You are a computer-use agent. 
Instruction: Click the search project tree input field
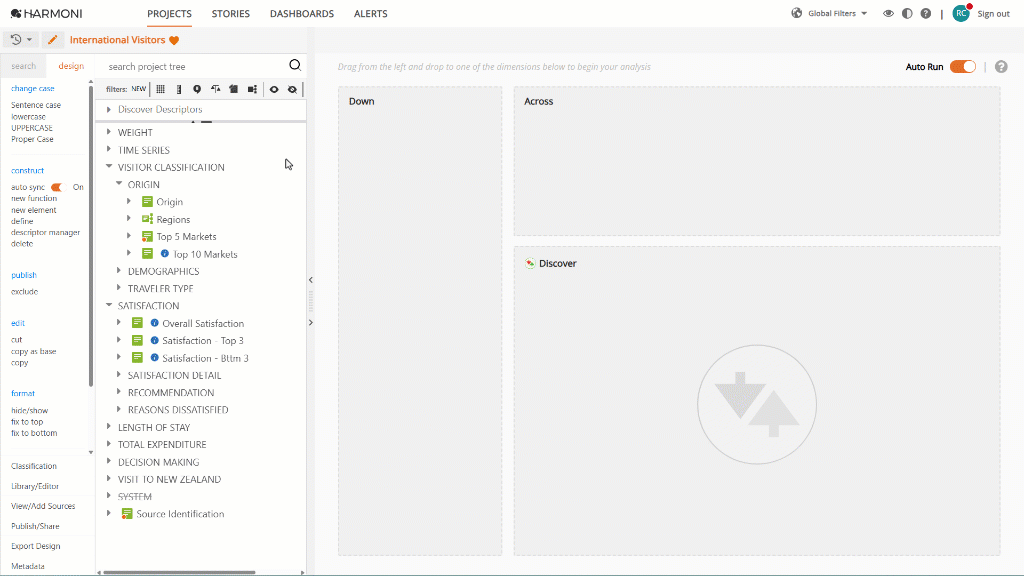[x=193, y=66]
